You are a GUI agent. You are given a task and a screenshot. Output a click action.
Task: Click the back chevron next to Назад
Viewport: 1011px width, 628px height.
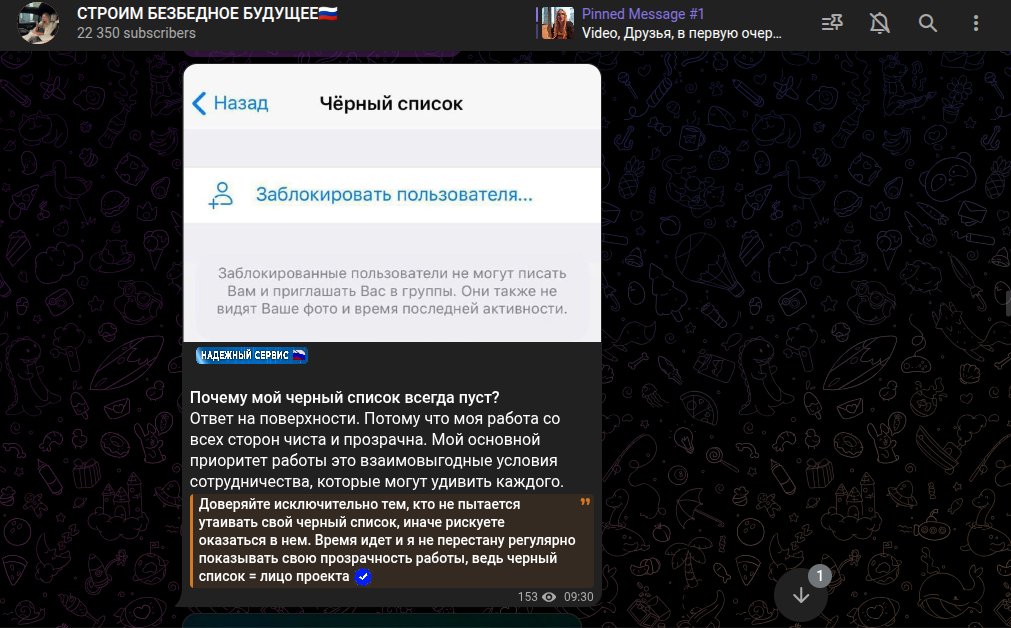coord(196,102)
